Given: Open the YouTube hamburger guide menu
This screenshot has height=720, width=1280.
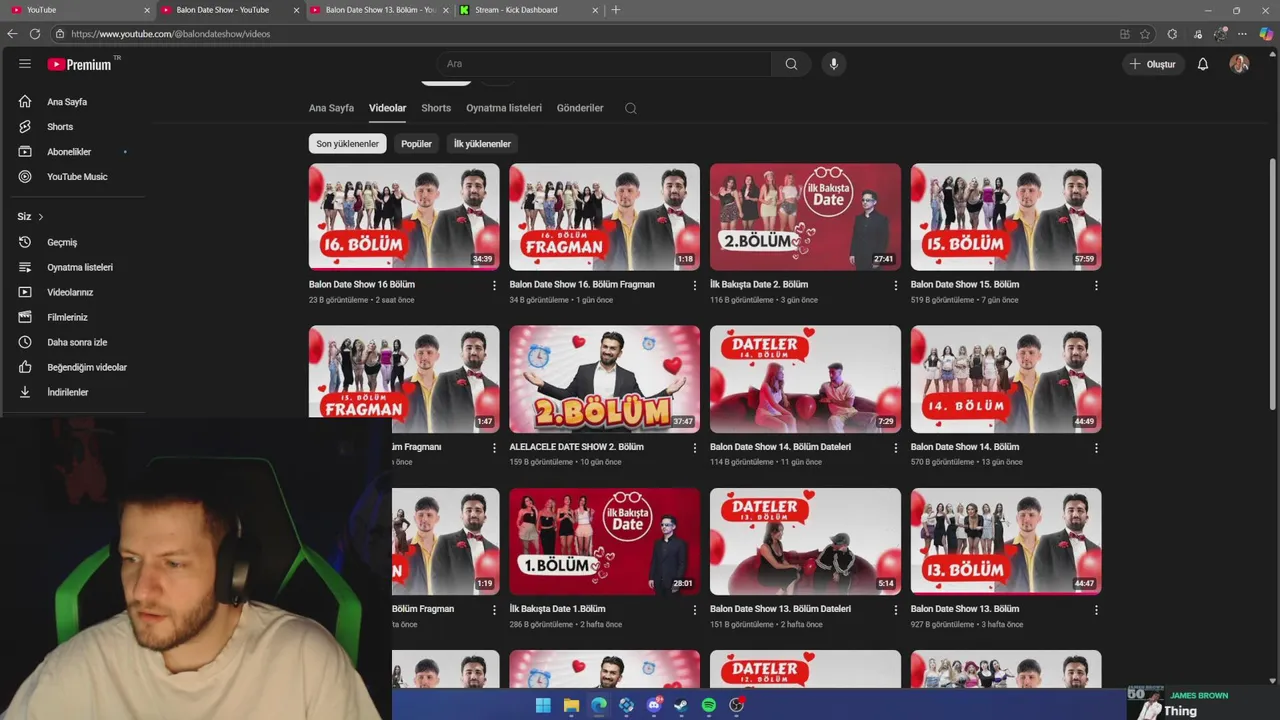Looking at the screenshot, I should [25, 64].
